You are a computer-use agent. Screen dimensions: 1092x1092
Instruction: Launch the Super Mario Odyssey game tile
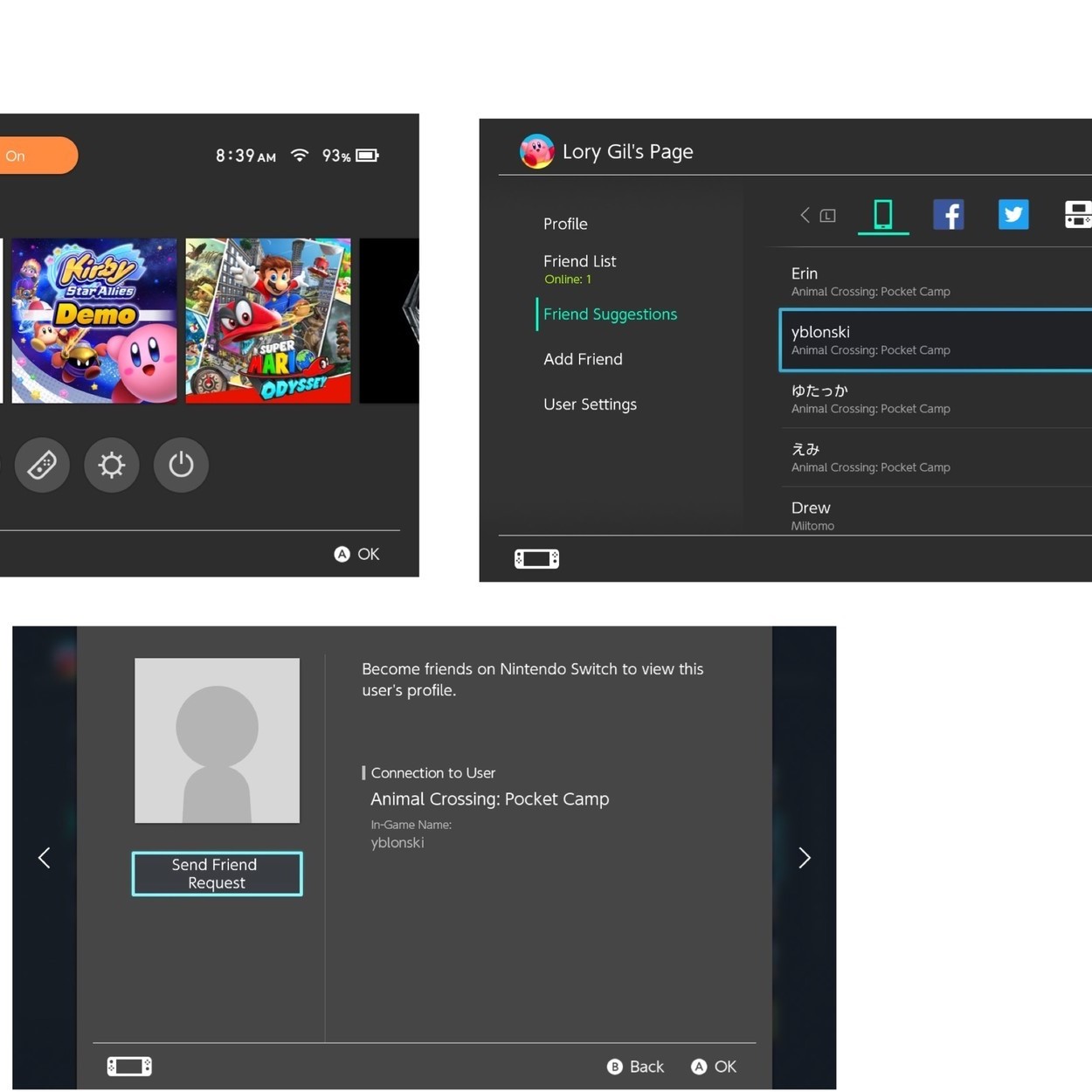pos(267,320)
